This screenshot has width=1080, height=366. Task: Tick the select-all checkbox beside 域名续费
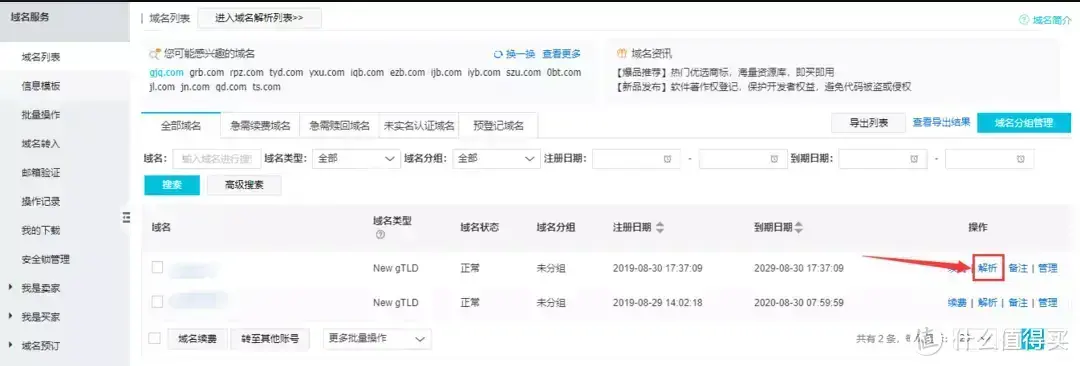[154, 338]
